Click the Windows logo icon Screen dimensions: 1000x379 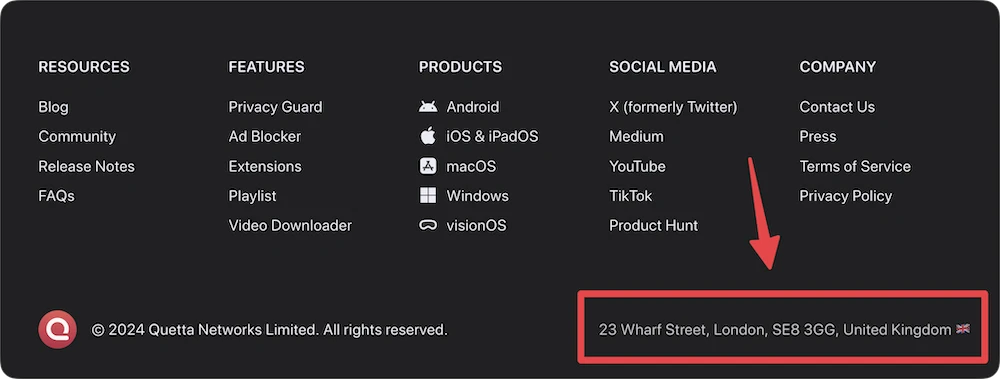point(428,195)
